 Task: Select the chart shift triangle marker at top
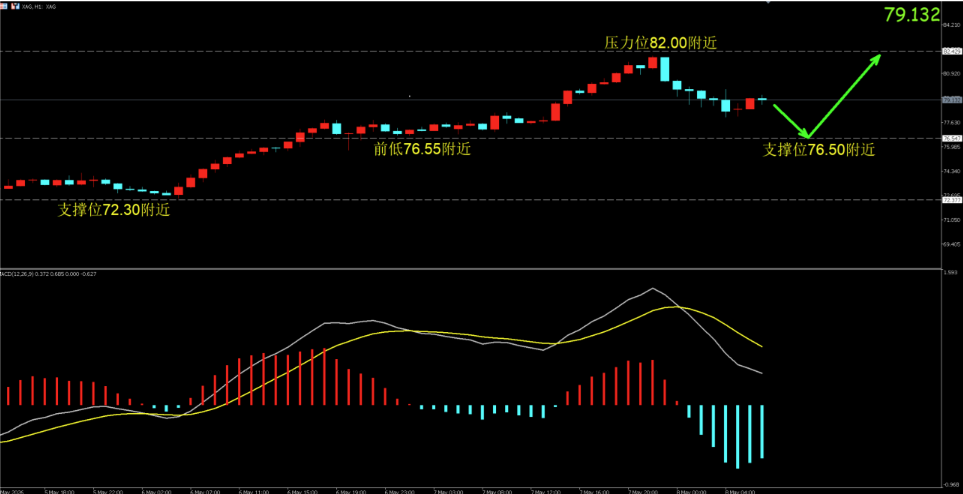(767, 2)
